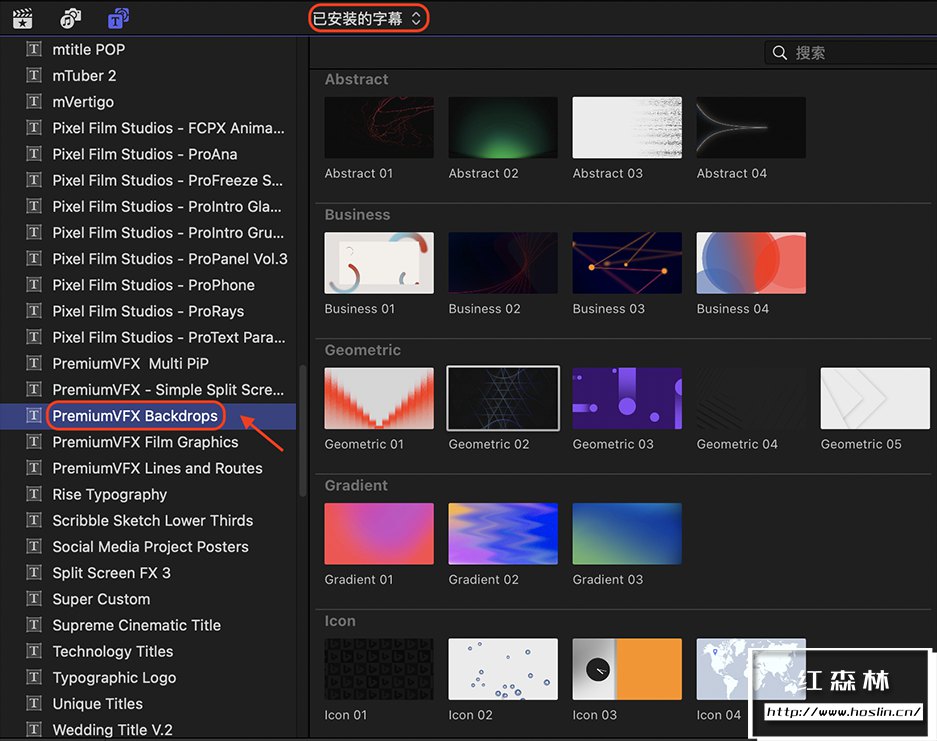Open the hoslin.cn watermark link
Image resolution: width=937 pixels, height=741 pixels.
pyautogui.click(x=843, y=713)
